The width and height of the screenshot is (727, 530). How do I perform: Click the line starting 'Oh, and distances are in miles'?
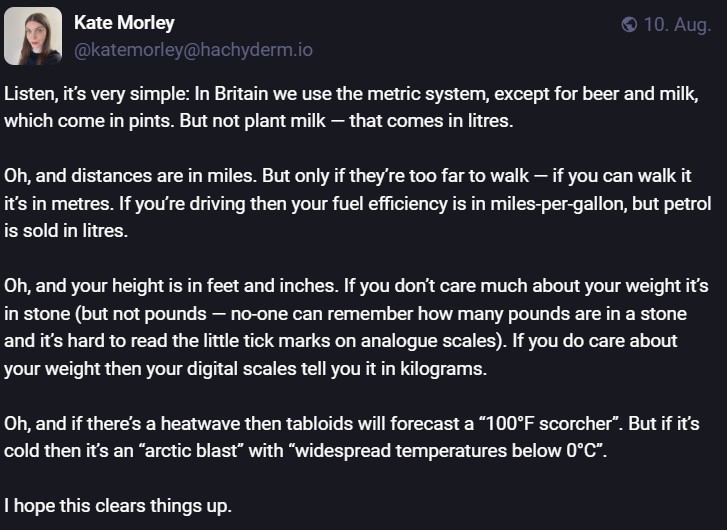click(x=348, y=176)
